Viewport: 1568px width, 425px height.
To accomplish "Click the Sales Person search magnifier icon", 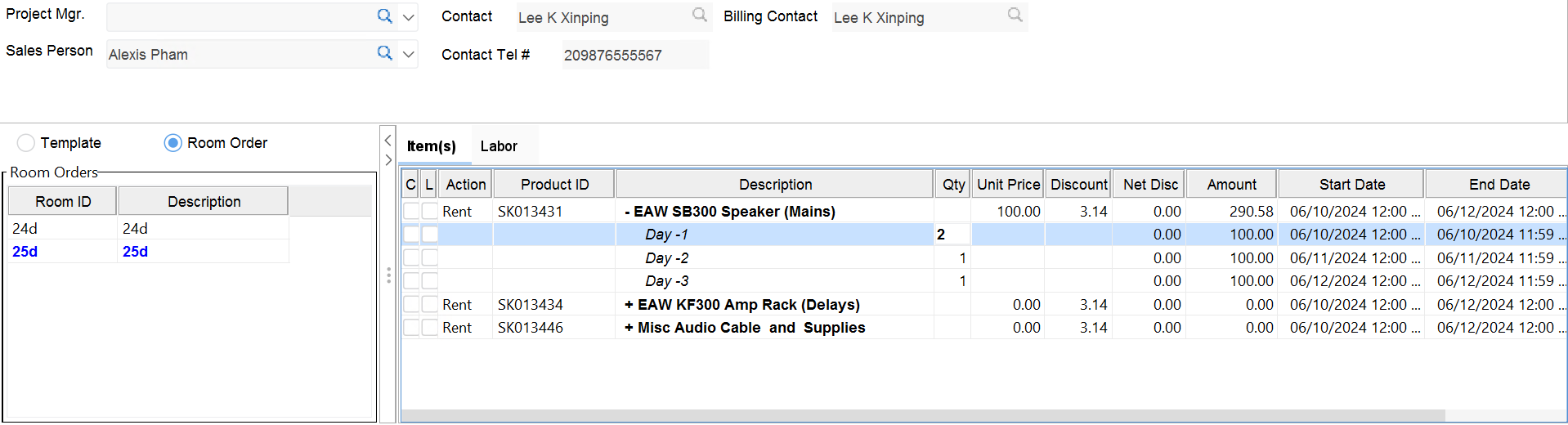I will (x=384, y=53).
